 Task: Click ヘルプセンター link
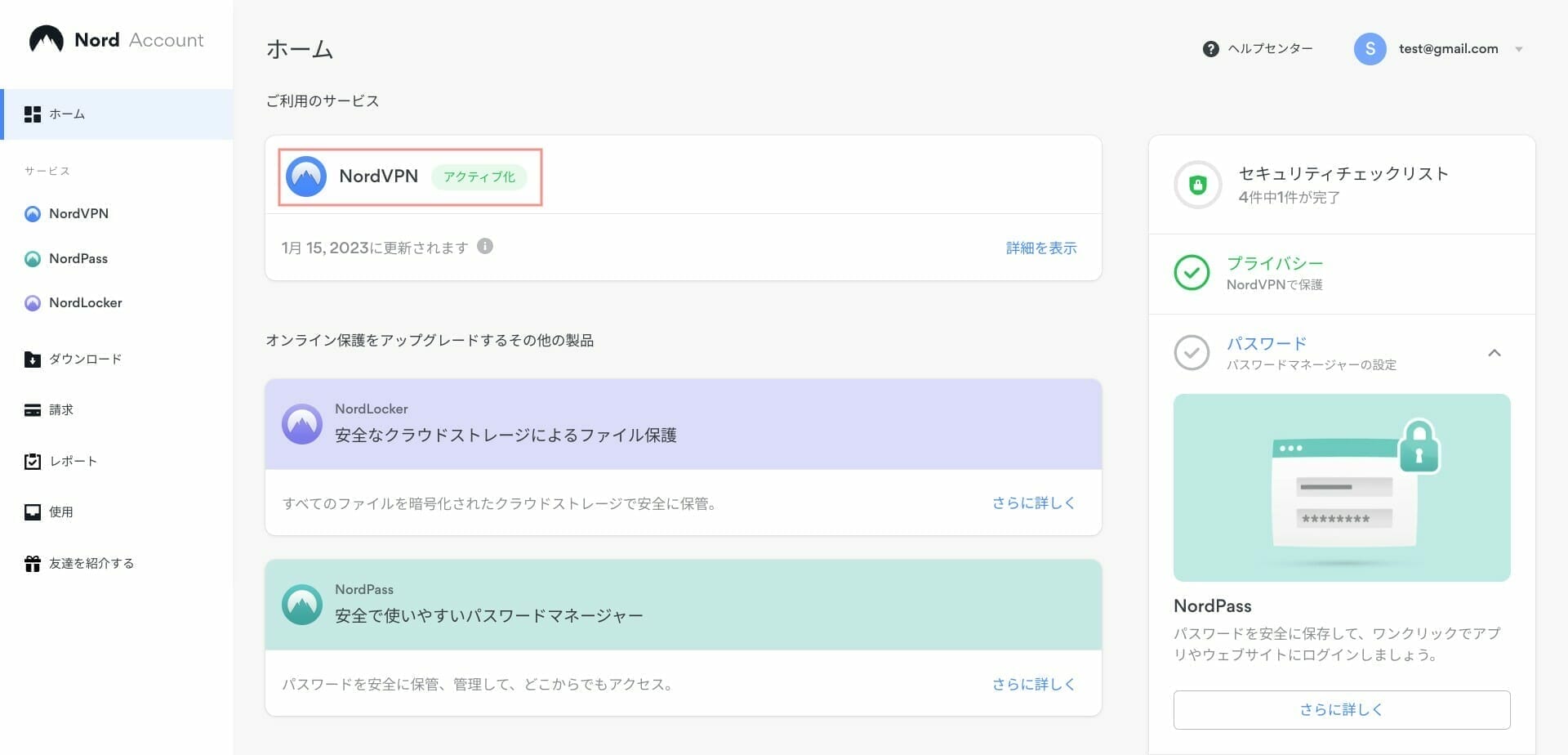click(1270, 49)
